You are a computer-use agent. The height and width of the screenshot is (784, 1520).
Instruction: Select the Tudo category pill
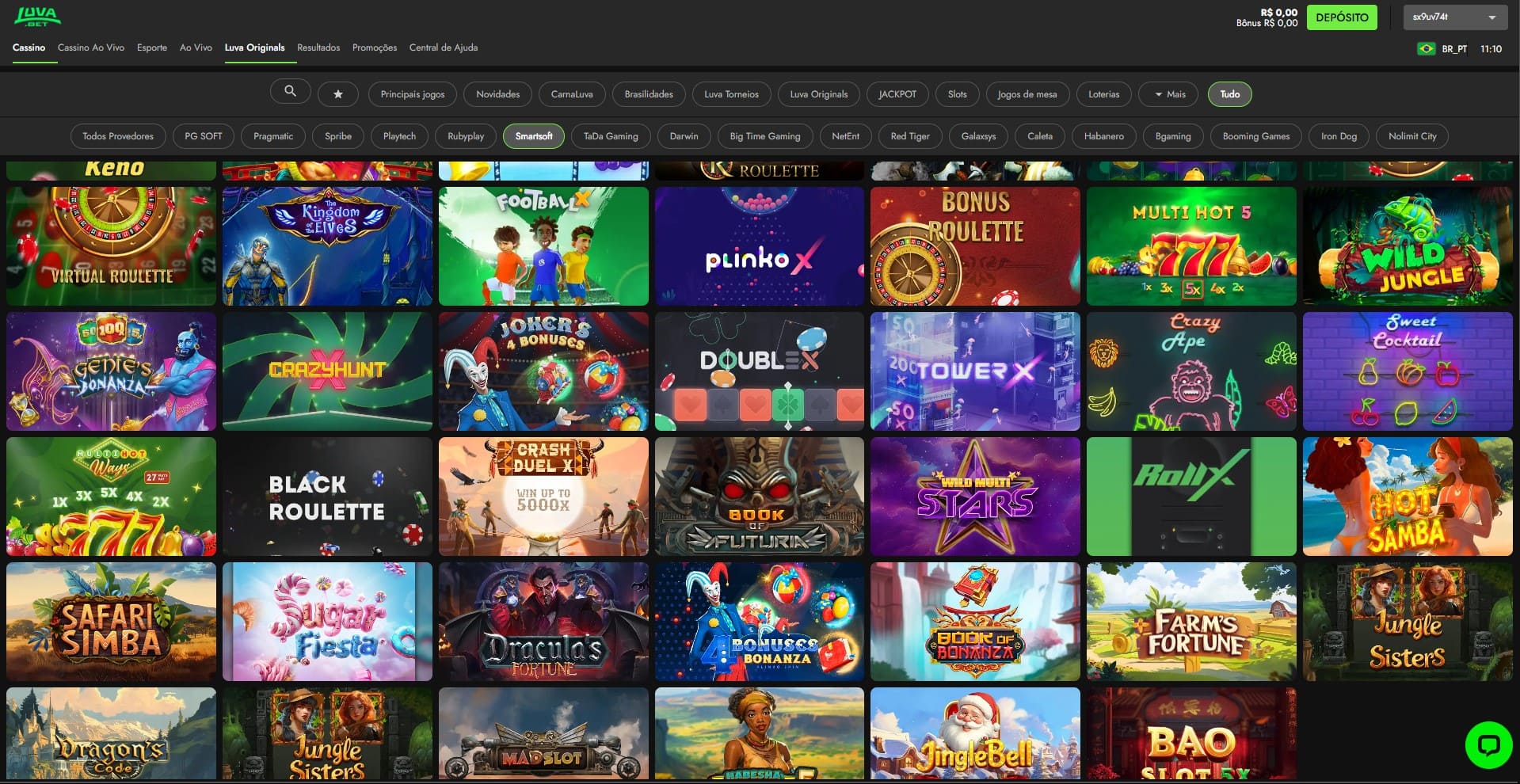point(1230,94)
